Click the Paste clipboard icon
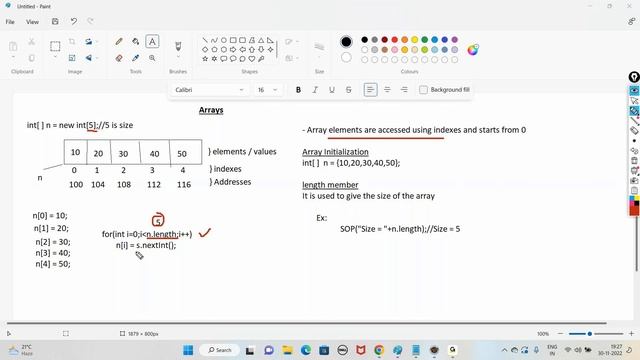 13,46
